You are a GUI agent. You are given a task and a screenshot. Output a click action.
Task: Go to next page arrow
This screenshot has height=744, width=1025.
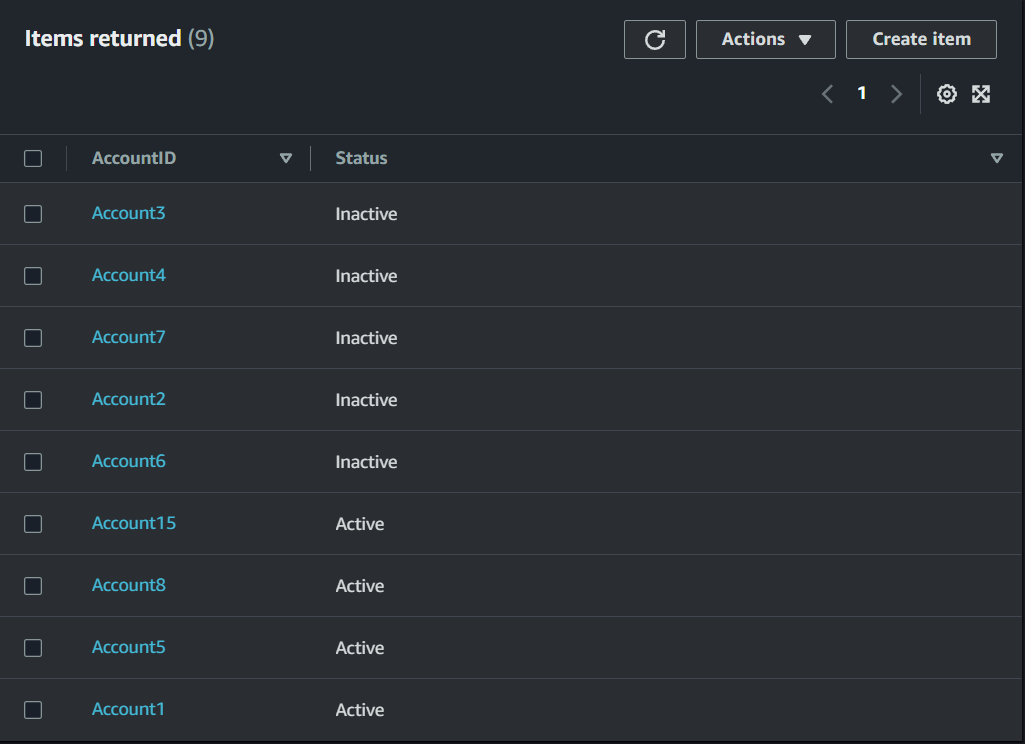(896, 94)
